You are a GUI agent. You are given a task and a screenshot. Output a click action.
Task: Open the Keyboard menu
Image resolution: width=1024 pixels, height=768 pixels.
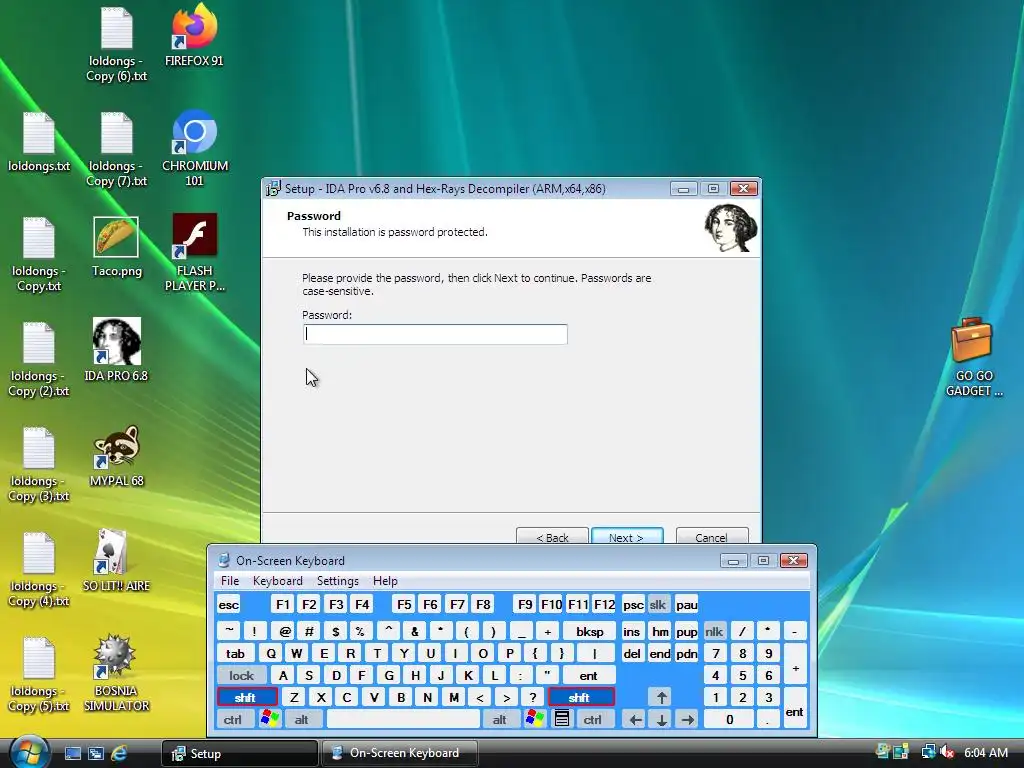[x=278, y=581]
